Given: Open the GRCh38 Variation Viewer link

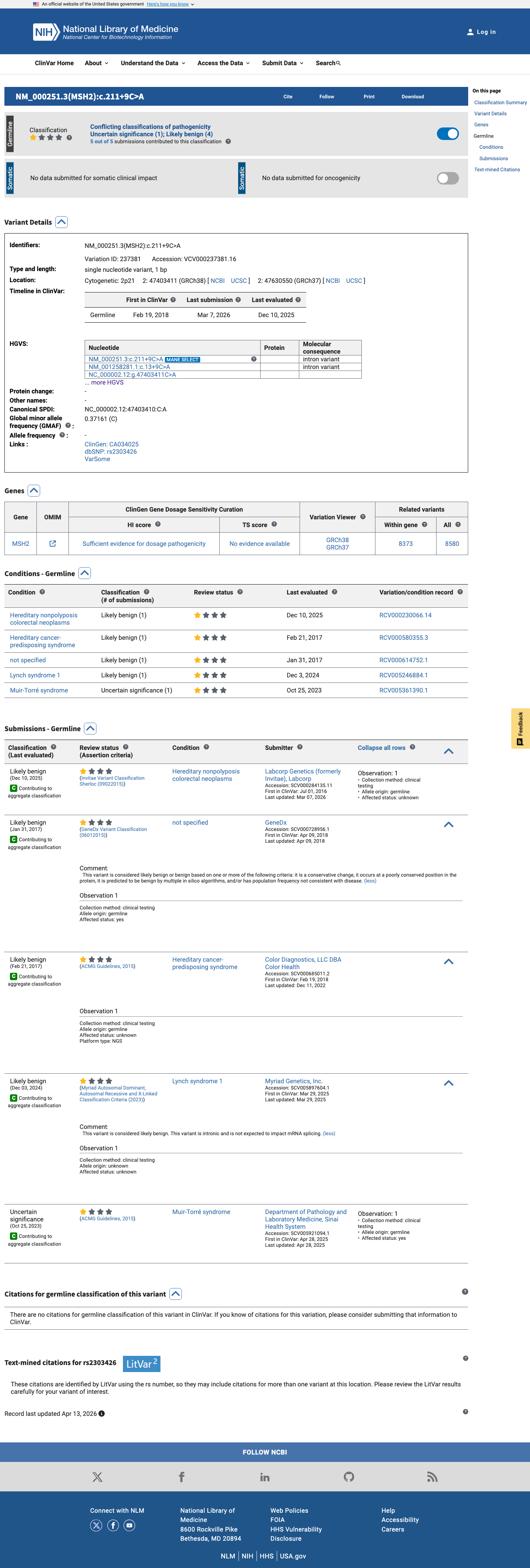Looking at the screenshot, I should coord(337,540).
